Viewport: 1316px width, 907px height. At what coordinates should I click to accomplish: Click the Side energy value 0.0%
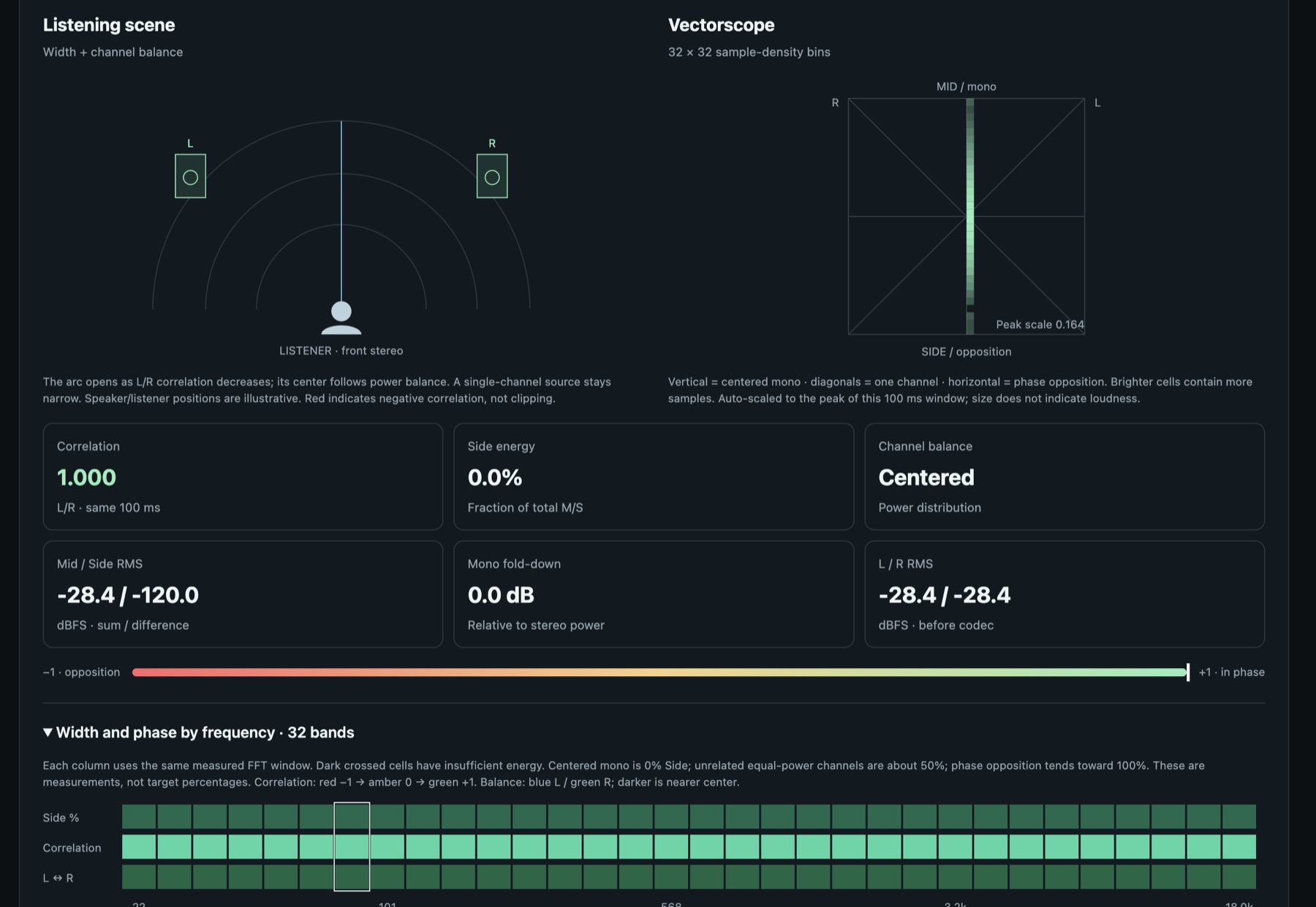click(x=495, y=477)
